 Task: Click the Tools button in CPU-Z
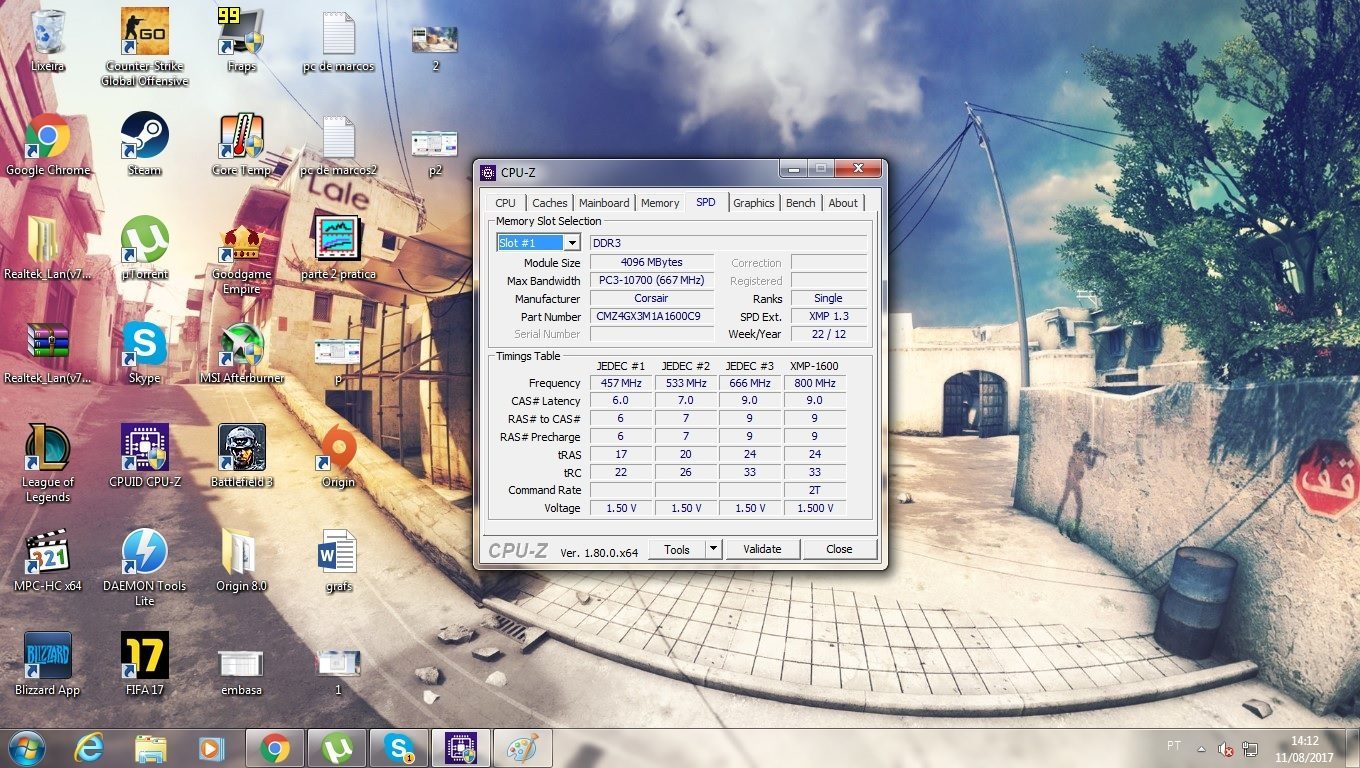click(677, 549)
